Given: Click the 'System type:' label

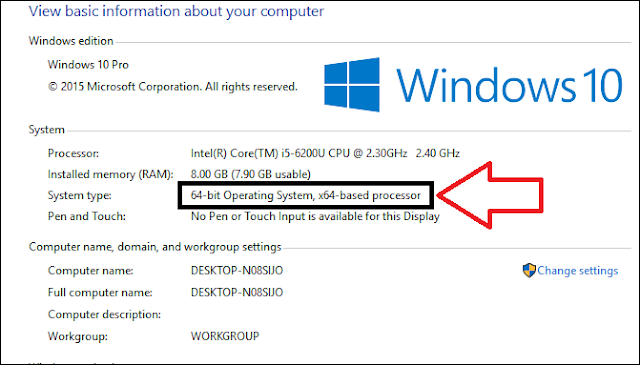Looking at the screenshot, I should tap(80, 196).
